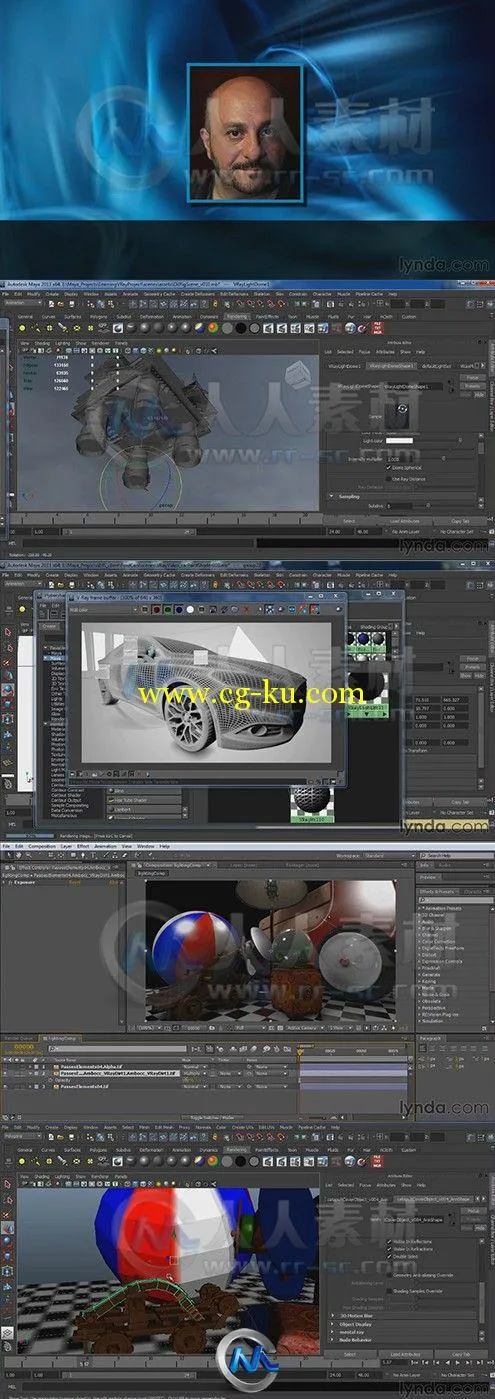Toggle the Double Sided checkbox
The height and width of the screenshot is (1399, 495).
tap(390, 1257)
